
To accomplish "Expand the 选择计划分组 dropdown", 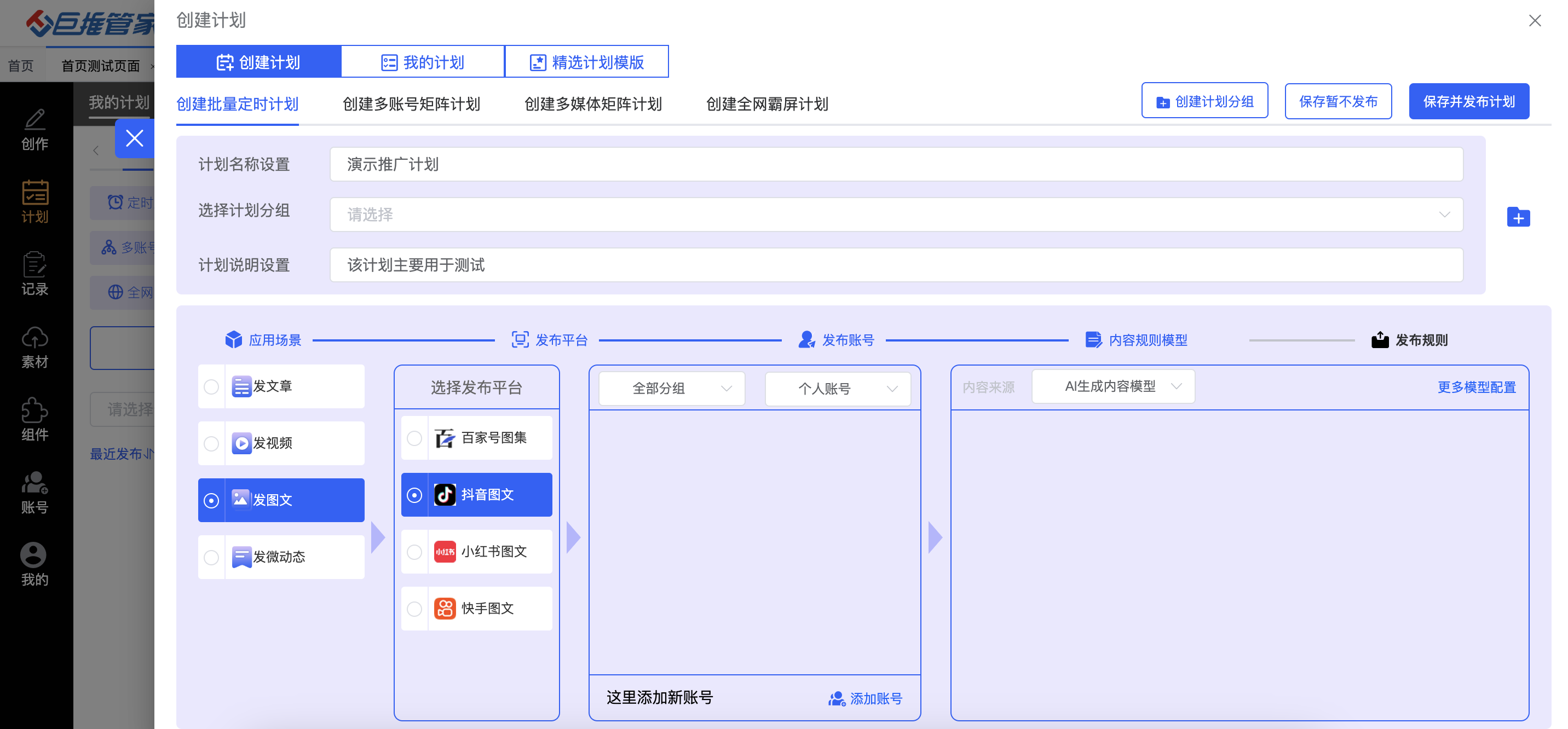I will (x=895, y=214).
